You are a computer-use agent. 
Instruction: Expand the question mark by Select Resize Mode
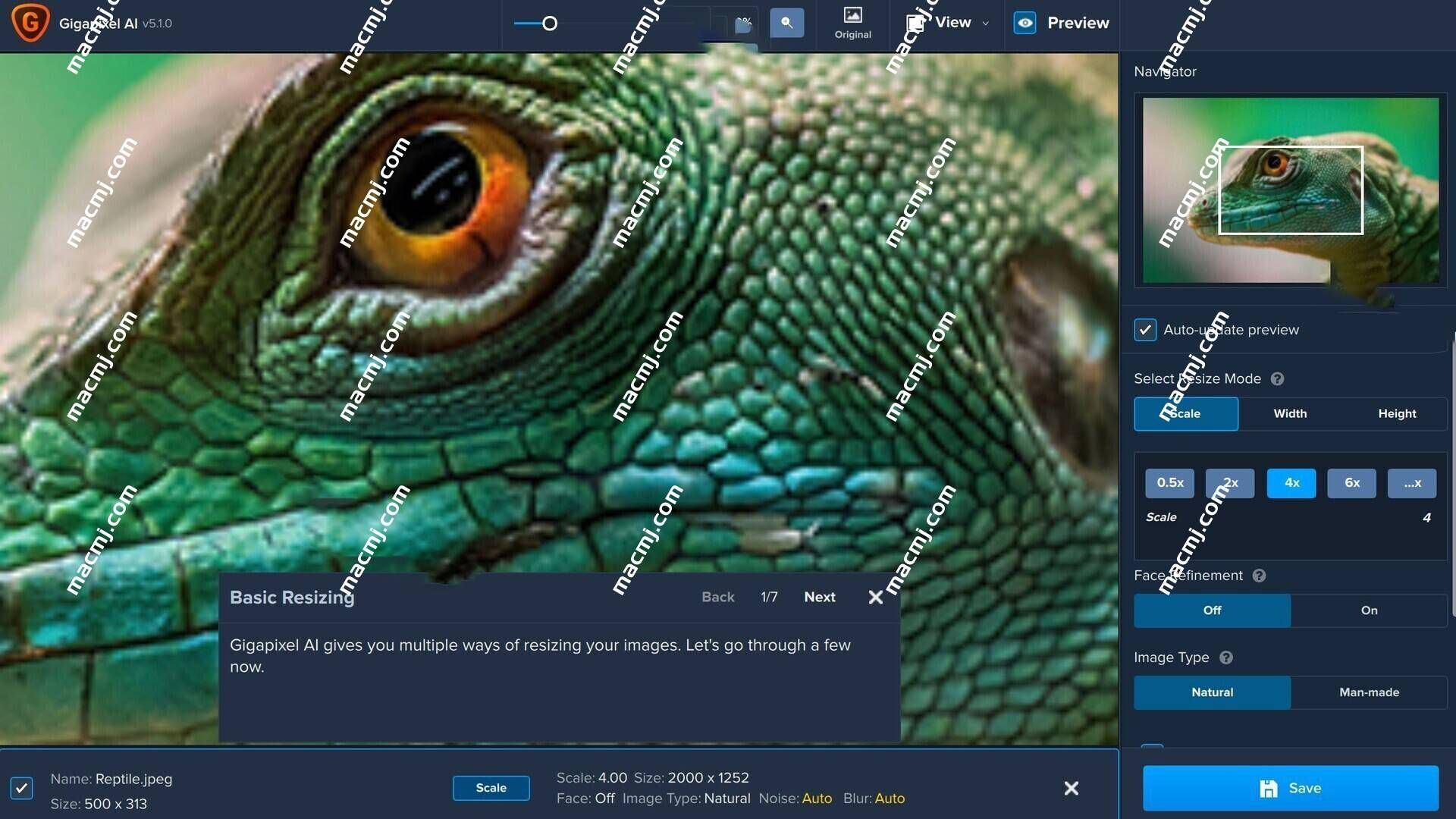[x=1277, y=378]
